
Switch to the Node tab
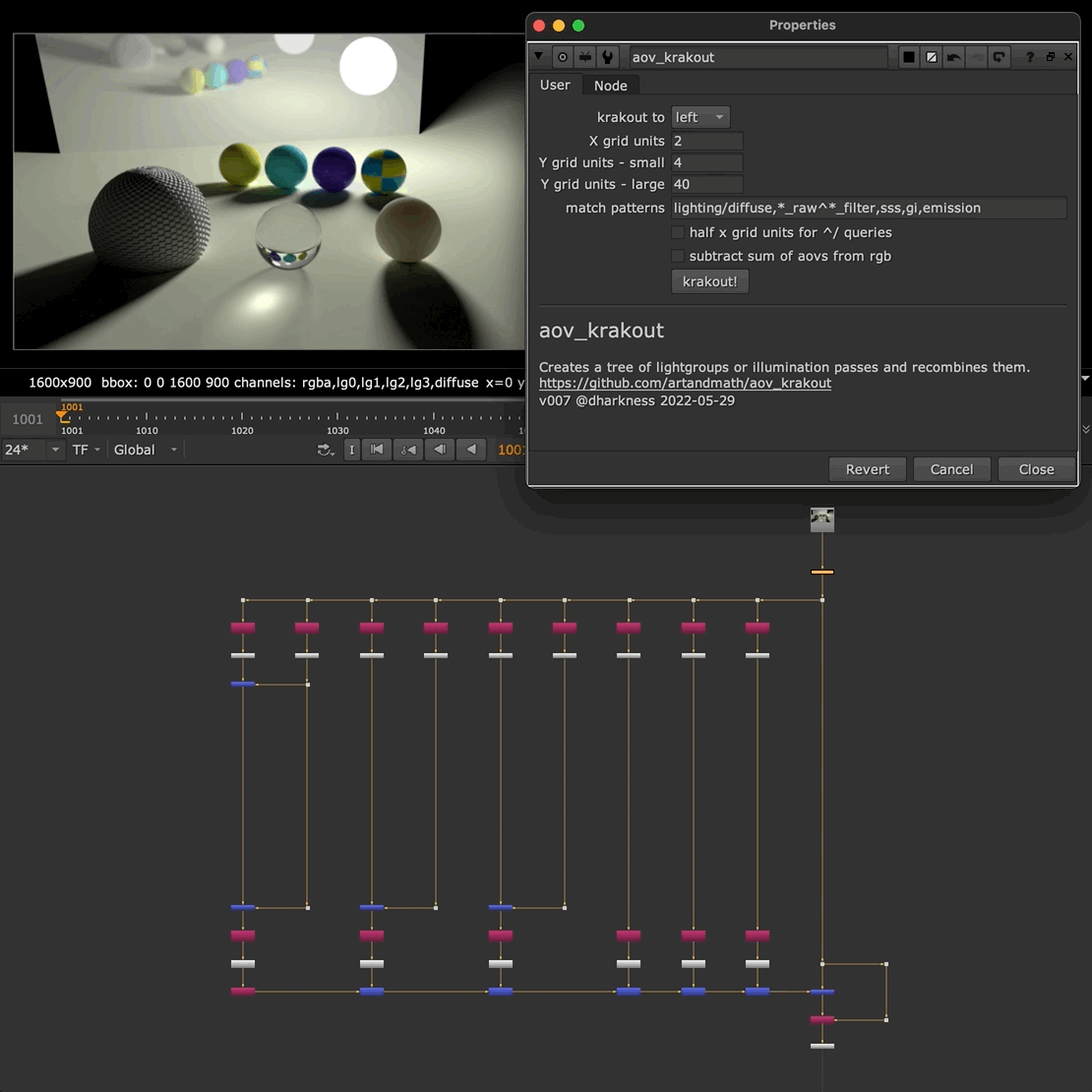610,86
